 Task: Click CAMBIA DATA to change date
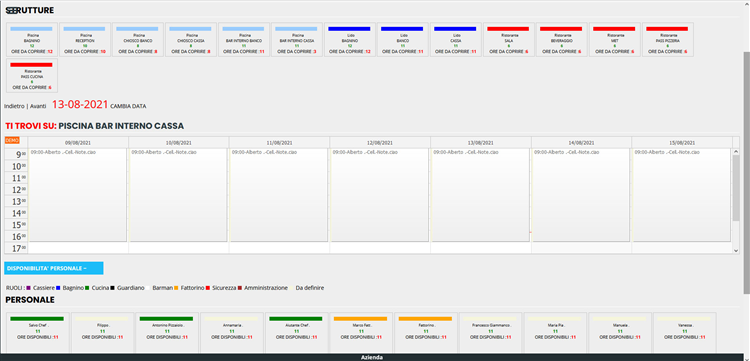128,106
